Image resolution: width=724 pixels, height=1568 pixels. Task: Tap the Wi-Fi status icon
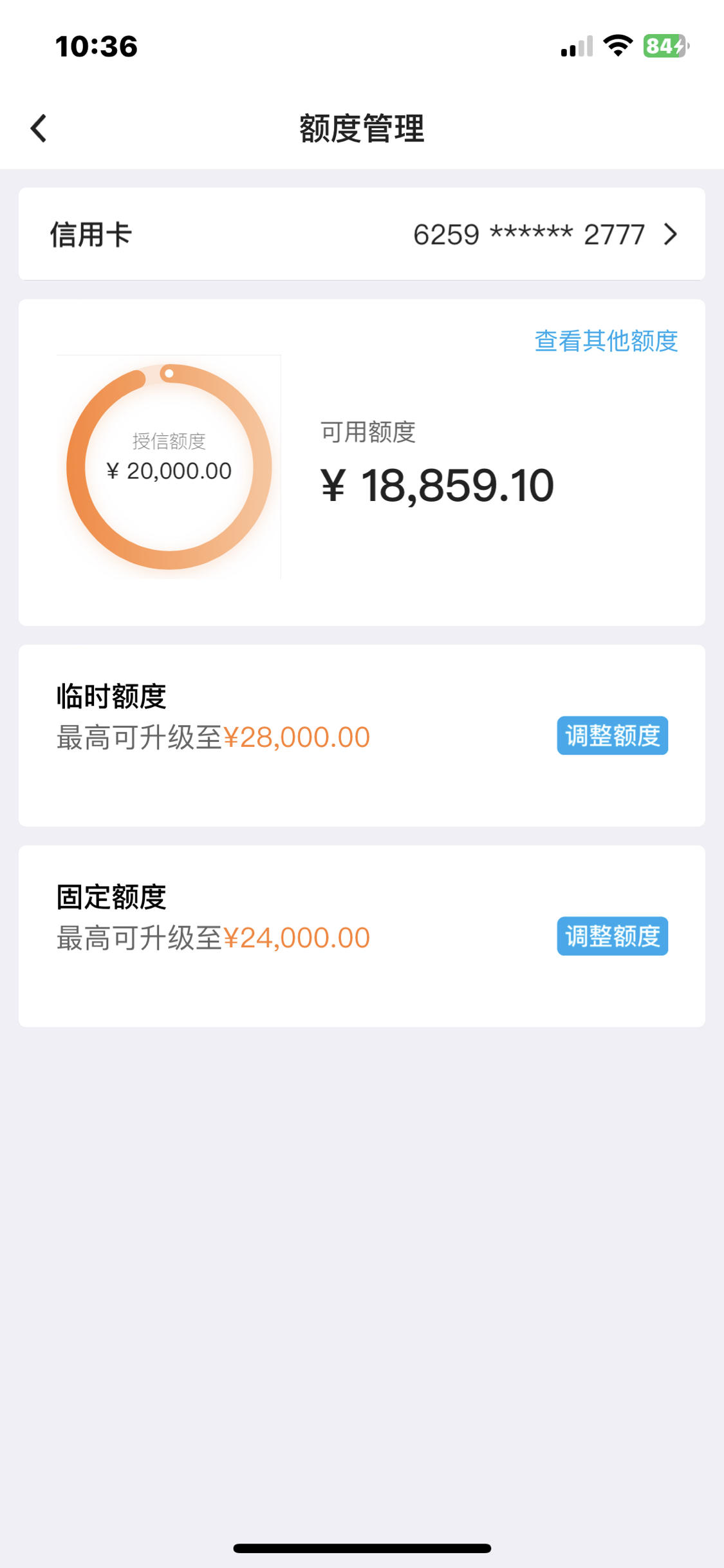618,46
